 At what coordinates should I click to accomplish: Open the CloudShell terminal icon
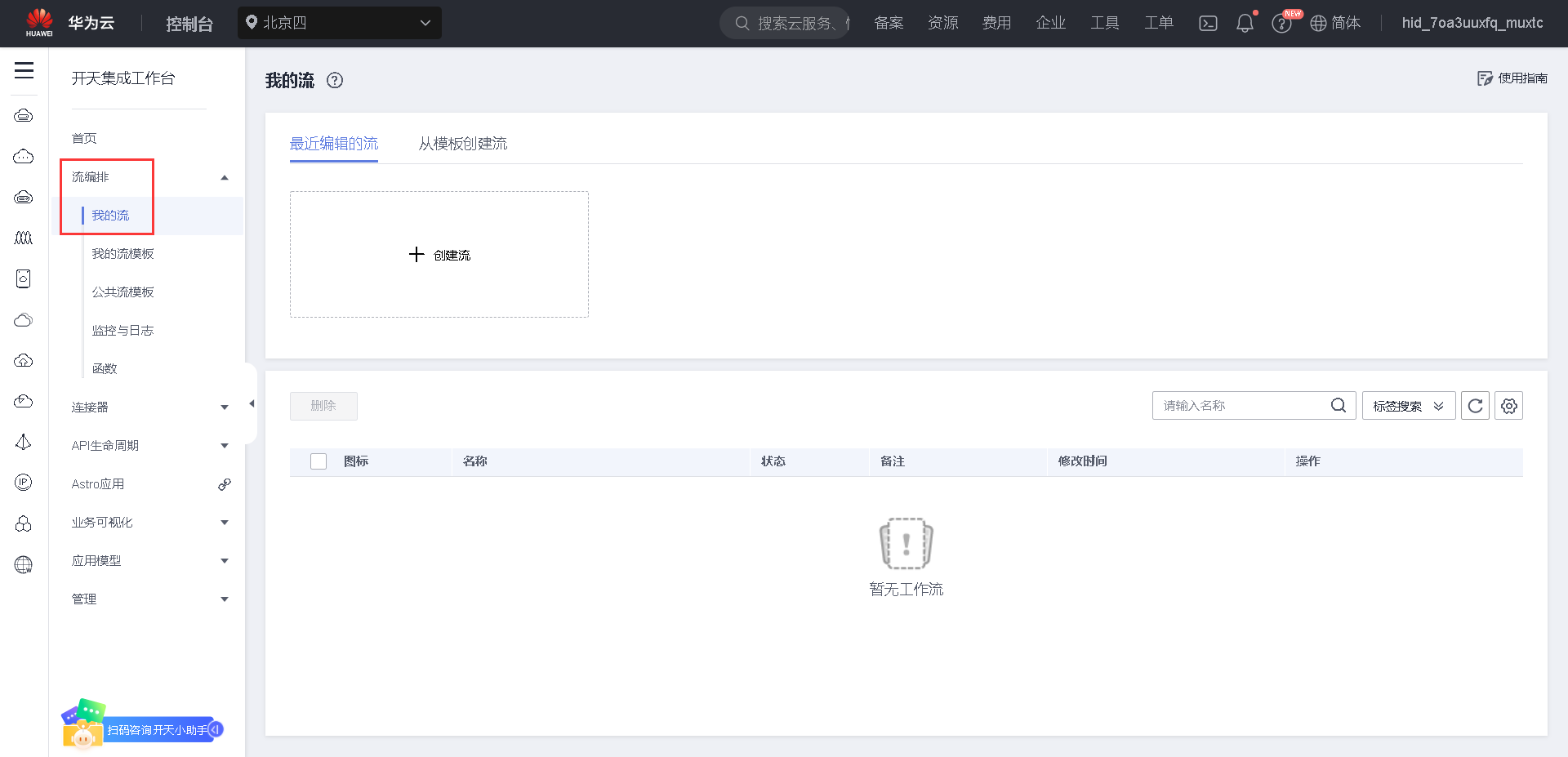[x=1208, y=23]
